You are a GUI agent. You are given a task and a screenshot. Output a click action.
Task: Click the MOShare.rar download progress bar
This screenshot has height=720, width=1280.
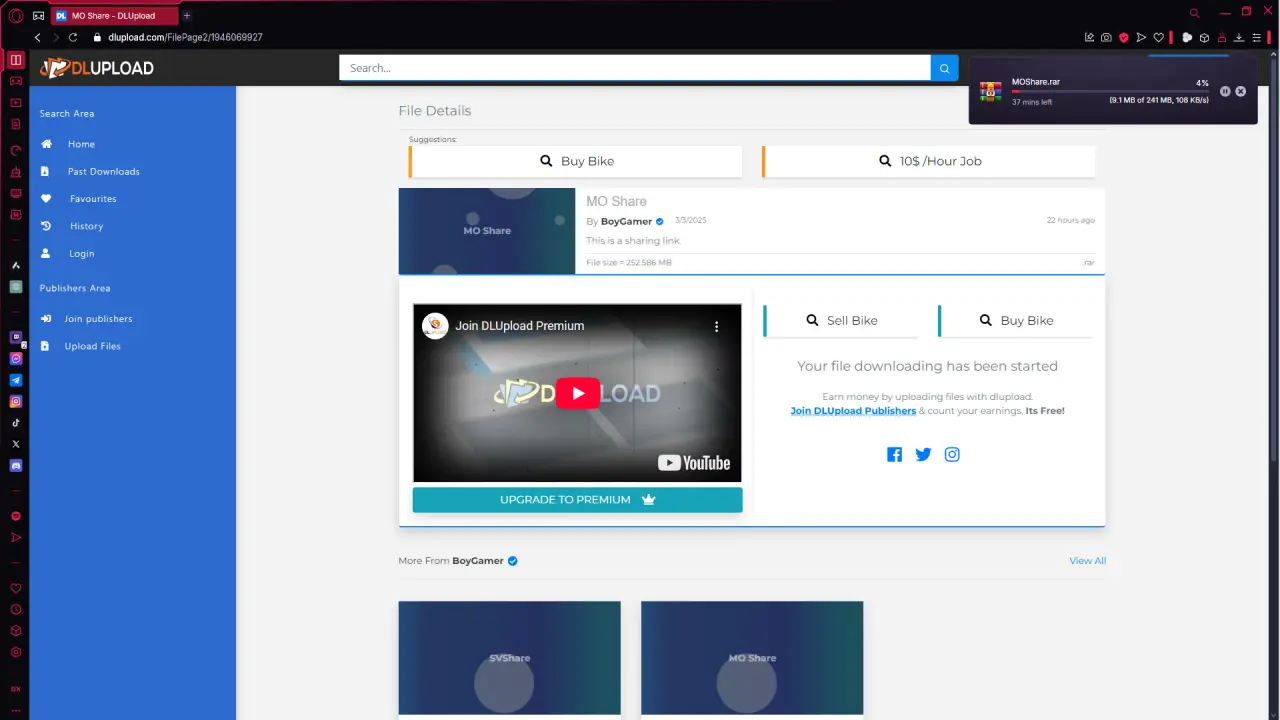1110,91
